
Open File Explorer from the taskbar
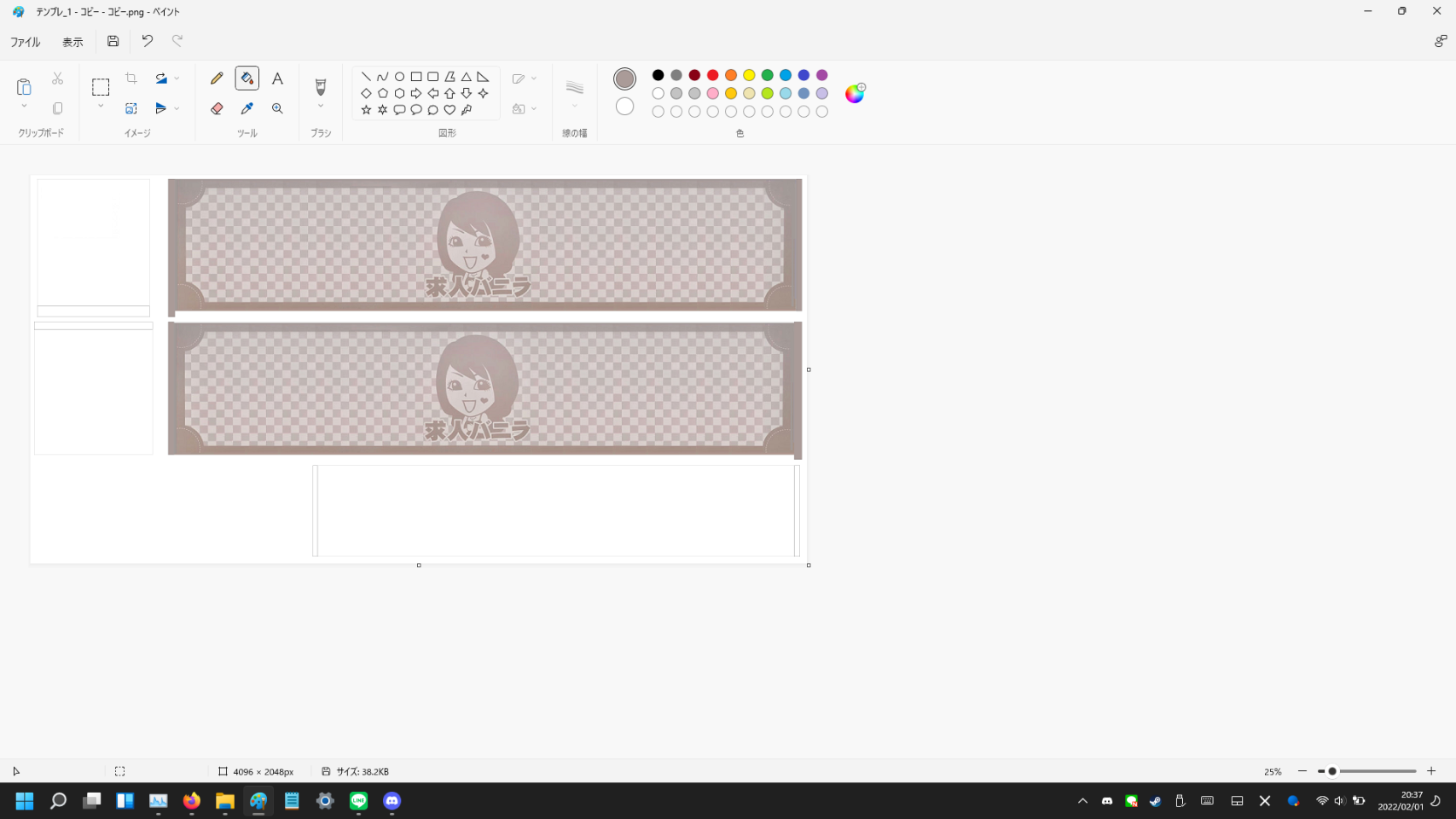pos(224,801)
